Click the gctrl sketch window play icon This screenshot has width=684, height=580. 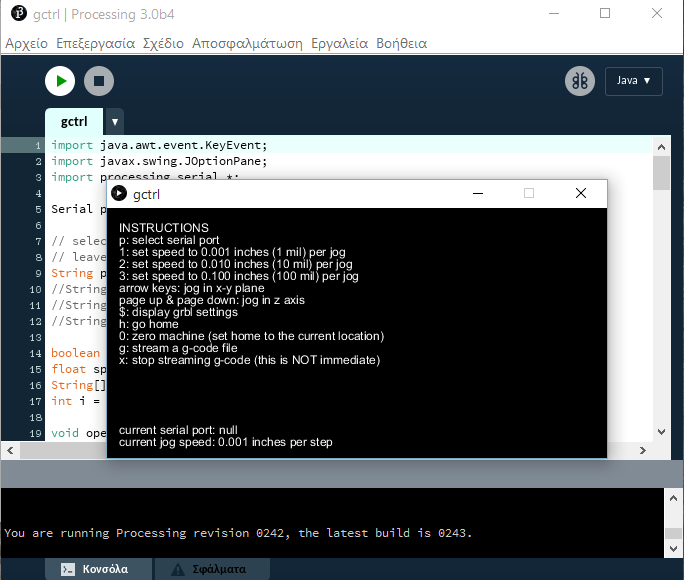[x=119, y=193]
